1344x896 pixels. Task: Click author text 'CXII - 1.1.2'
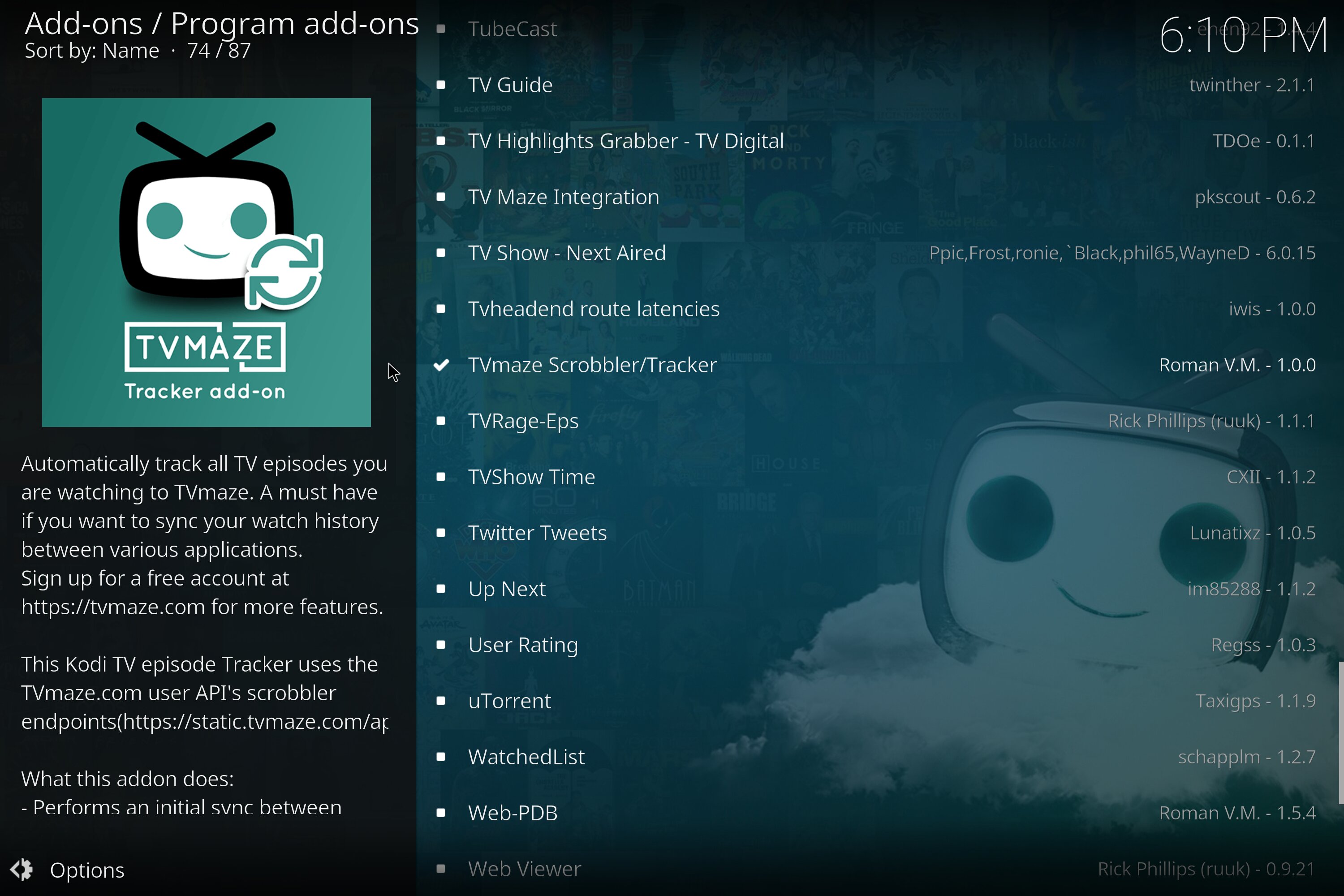(x=1271, y=477)
